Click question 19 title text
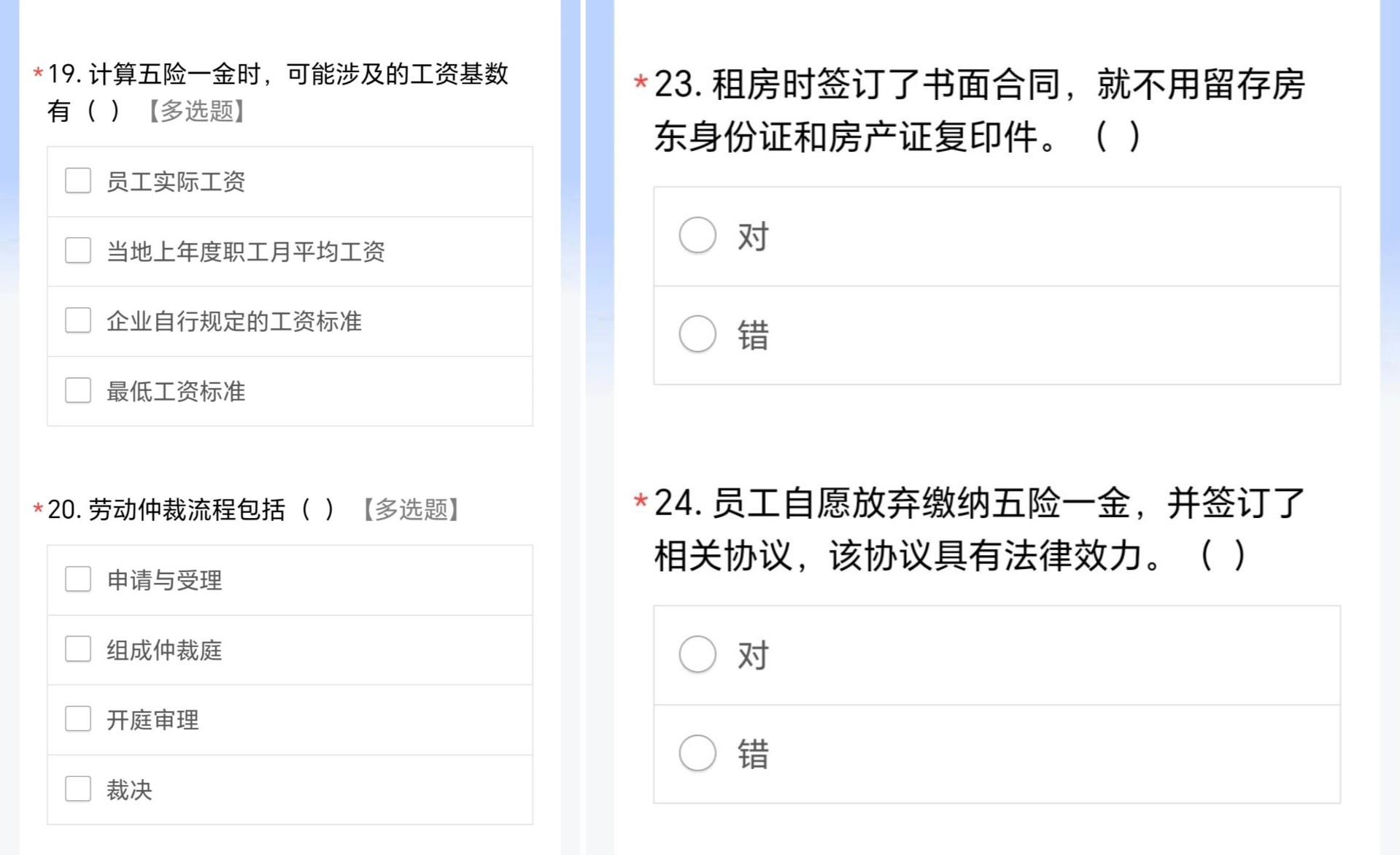This screenshot has height=855, width=1400. pyautogui.click(x=278, y=92)
